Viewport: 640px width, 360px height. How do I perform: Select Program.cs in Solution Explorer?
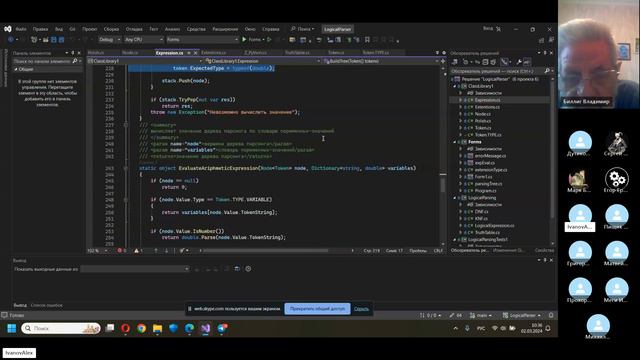(x=485, y=191)
